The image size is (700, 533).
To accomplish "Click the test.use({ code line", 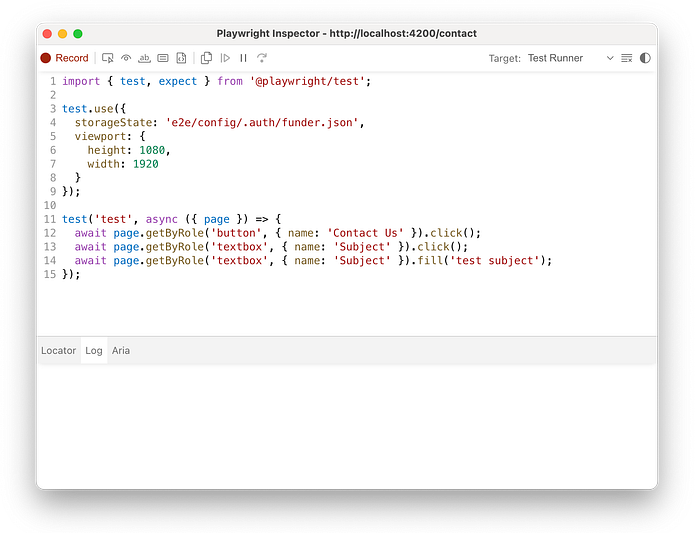I will (94, 109).
